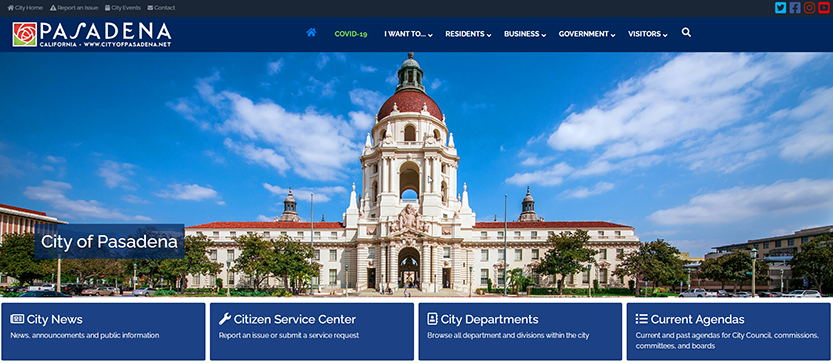
Task: Open the YouTube social media icon
Action: click(x=824, y=8)
